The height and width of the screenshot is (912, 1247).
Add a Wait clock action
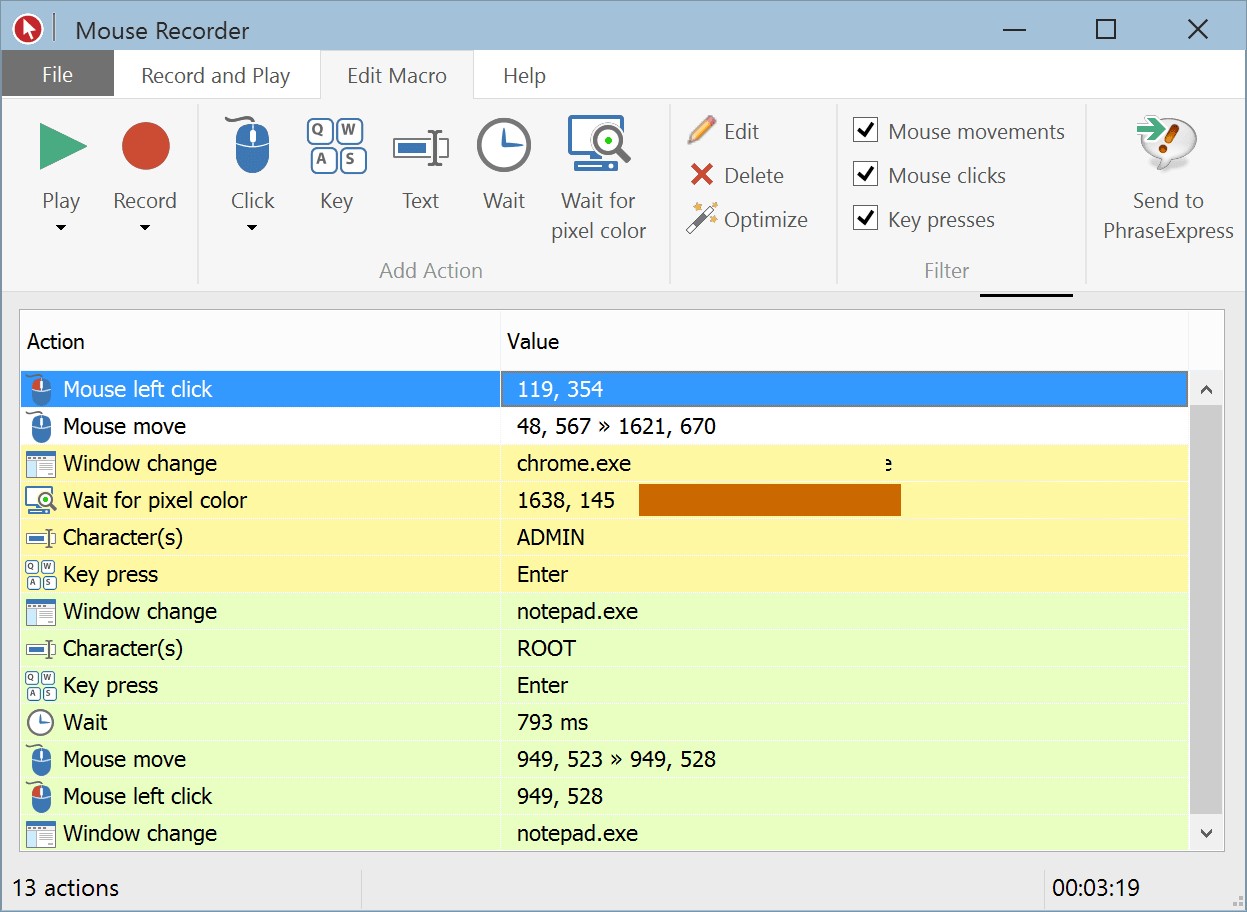504,147
